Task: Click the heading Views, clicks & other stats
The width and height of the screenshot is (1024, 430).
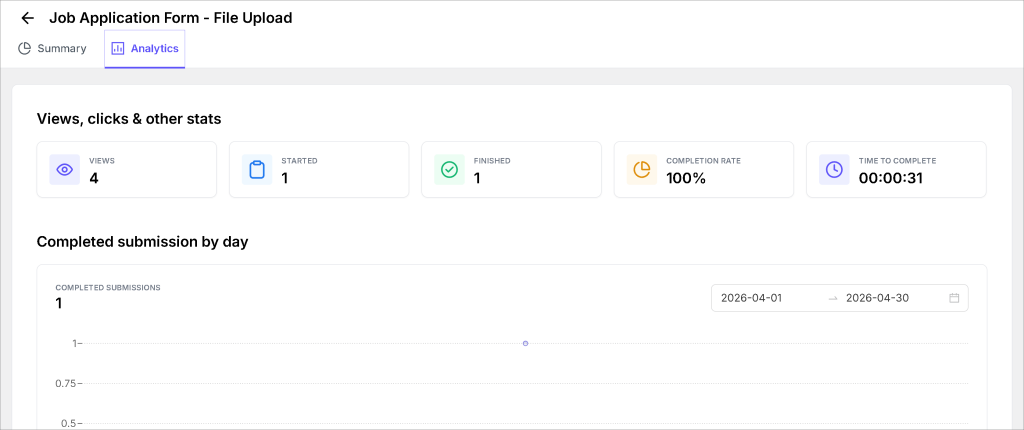Action: (x=129, y=119)
